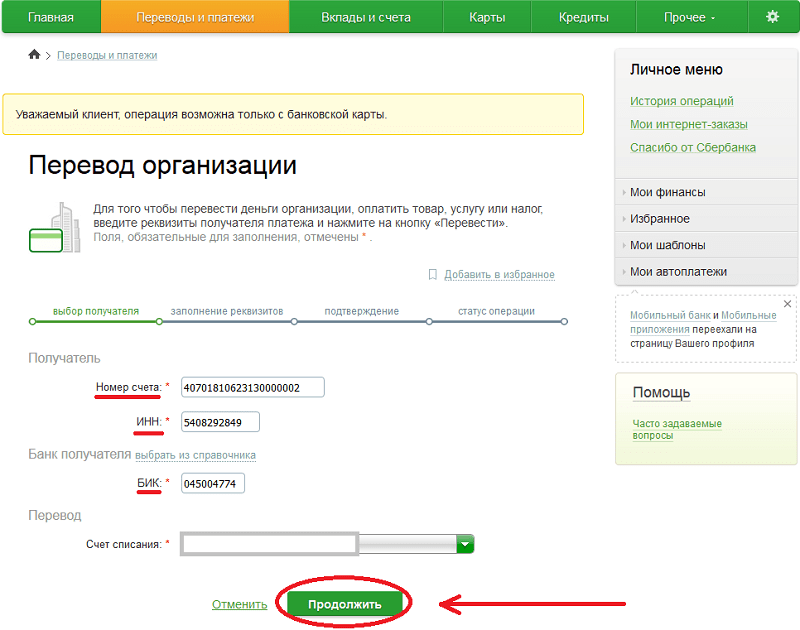Click the yellow card-only operation notice
Viewport: 800px width, 630px height.
click(293, 114)
